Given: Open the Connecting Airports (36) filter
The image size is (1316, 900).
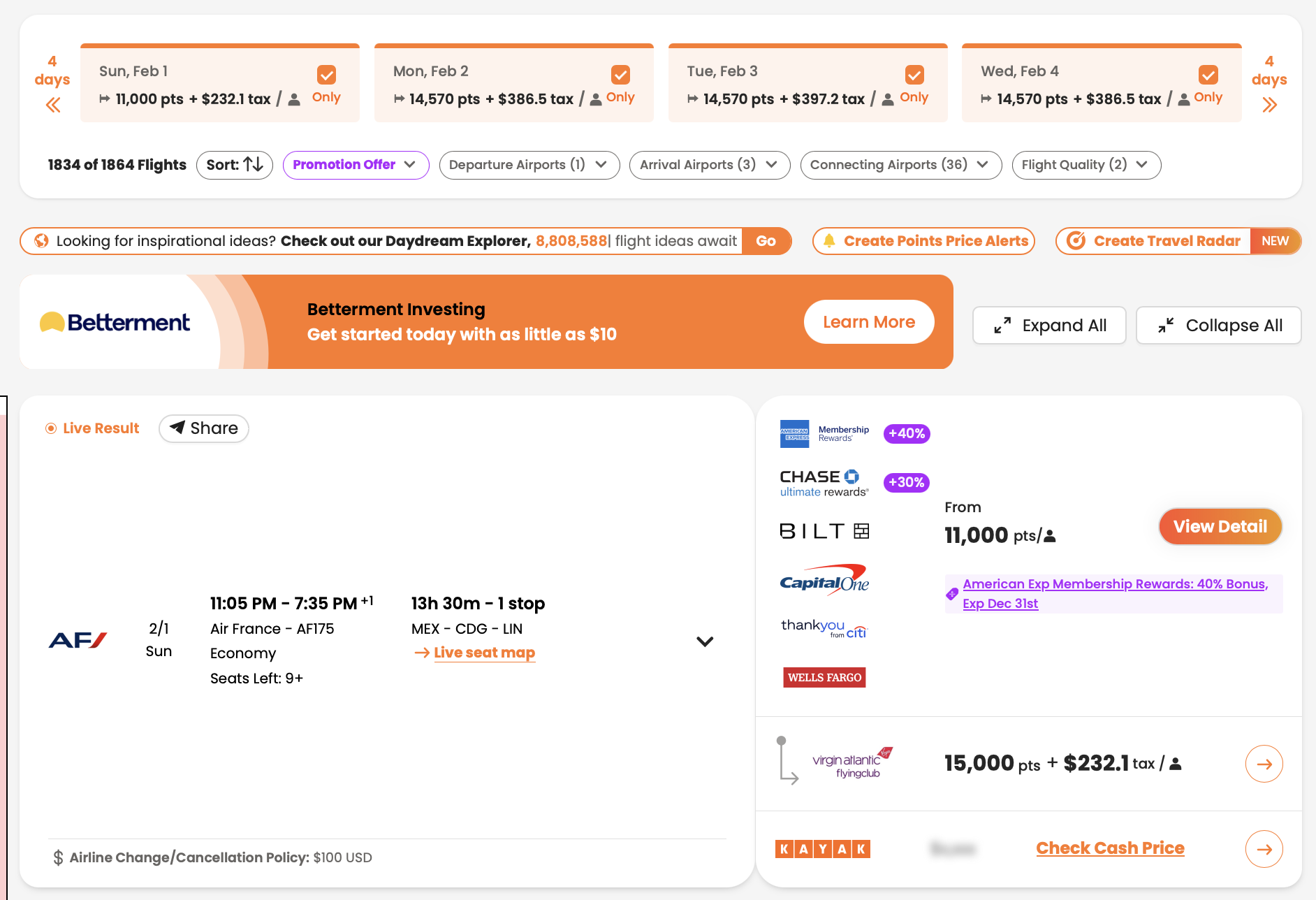Looking at the screenshot, I should (900, 165).
